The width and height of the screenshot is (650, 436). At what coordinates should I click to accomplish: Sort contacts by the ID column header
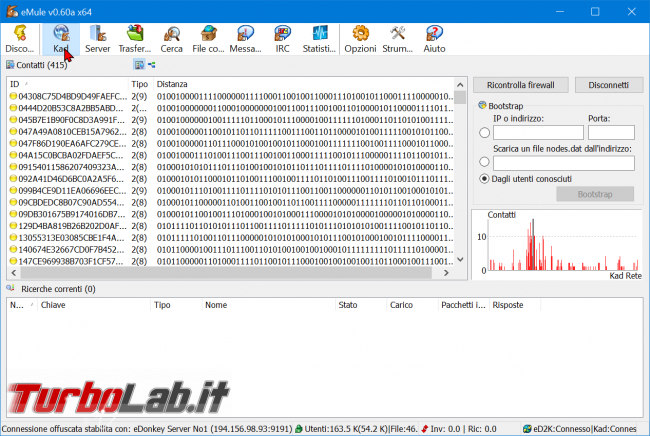[x=67, y=84]
